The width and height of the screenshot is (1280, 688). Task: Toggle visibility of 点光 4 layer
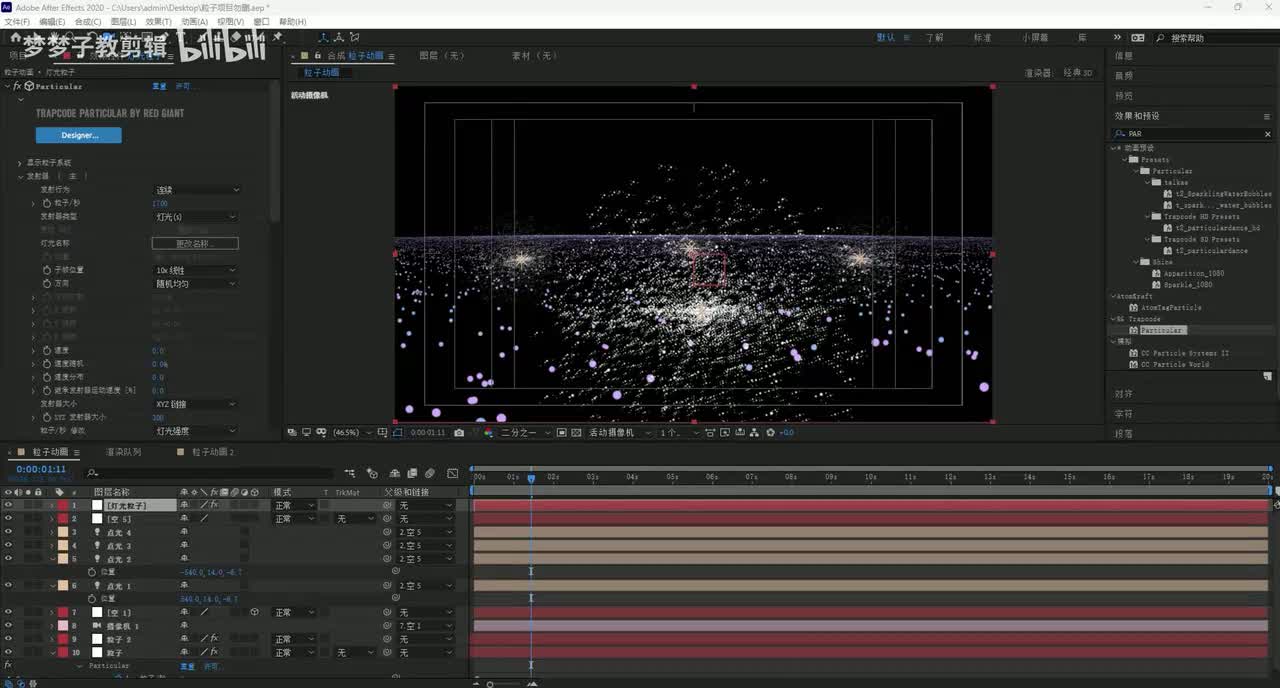(8, 532)
